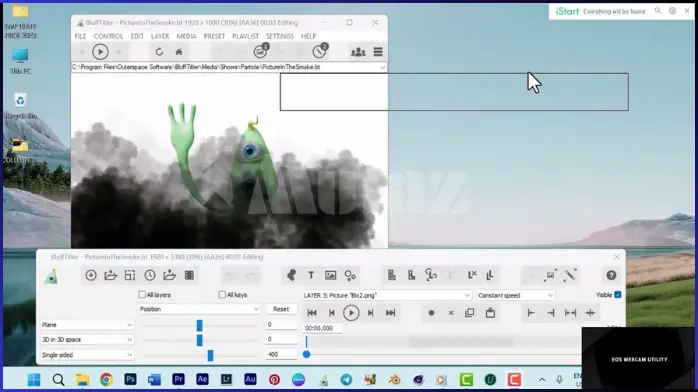Open the MEDIA menu
This screenshot has width=698, height=392.
[x=186, y=36]
